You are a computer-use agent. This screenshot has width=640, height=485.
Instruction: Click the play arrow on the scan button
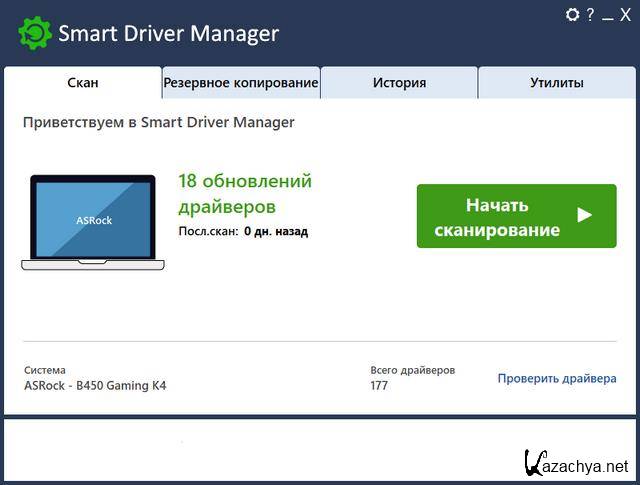point(585,215)
